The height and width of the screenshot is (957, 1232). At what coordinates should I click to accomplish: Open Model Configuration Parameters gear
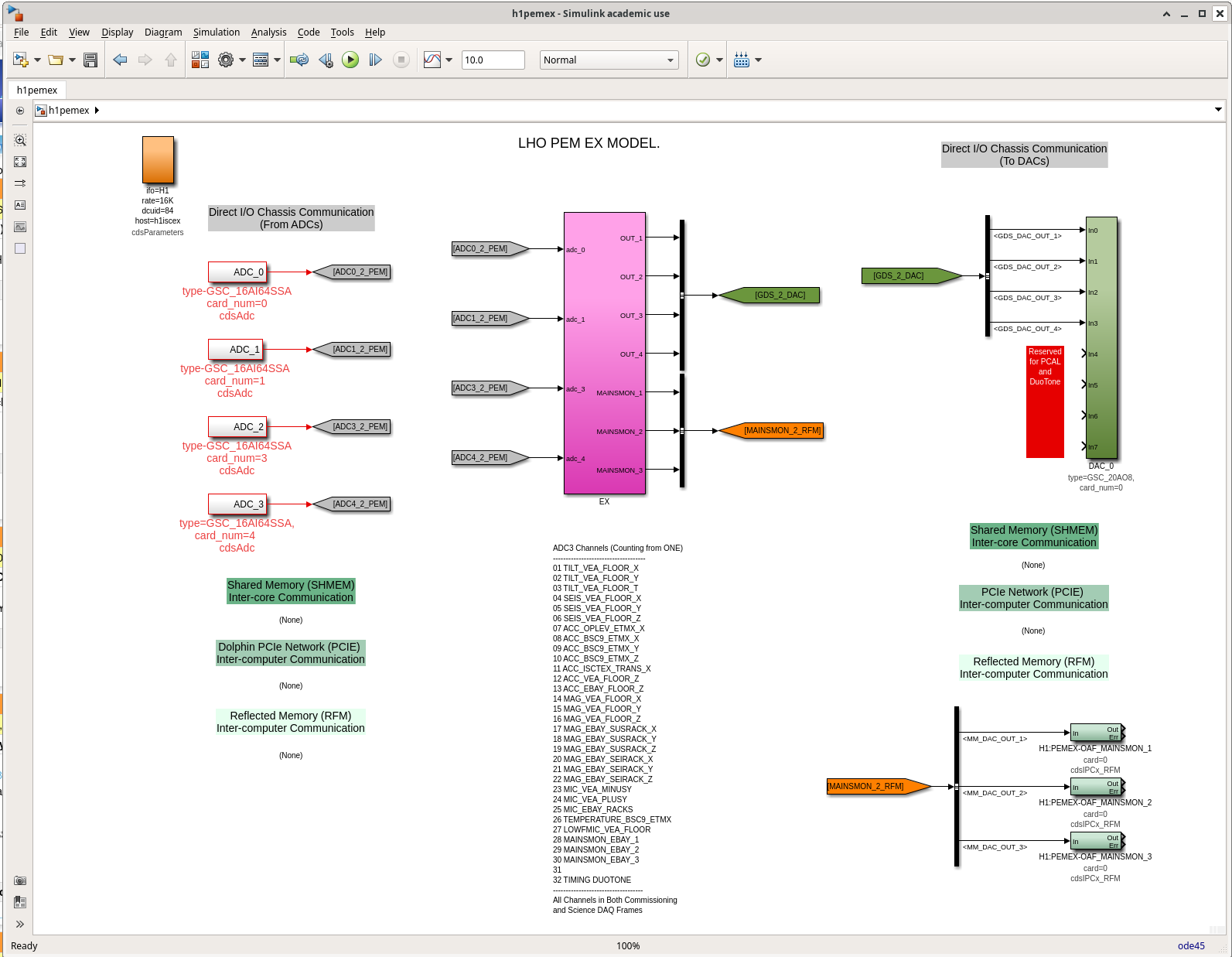[226, 60]
